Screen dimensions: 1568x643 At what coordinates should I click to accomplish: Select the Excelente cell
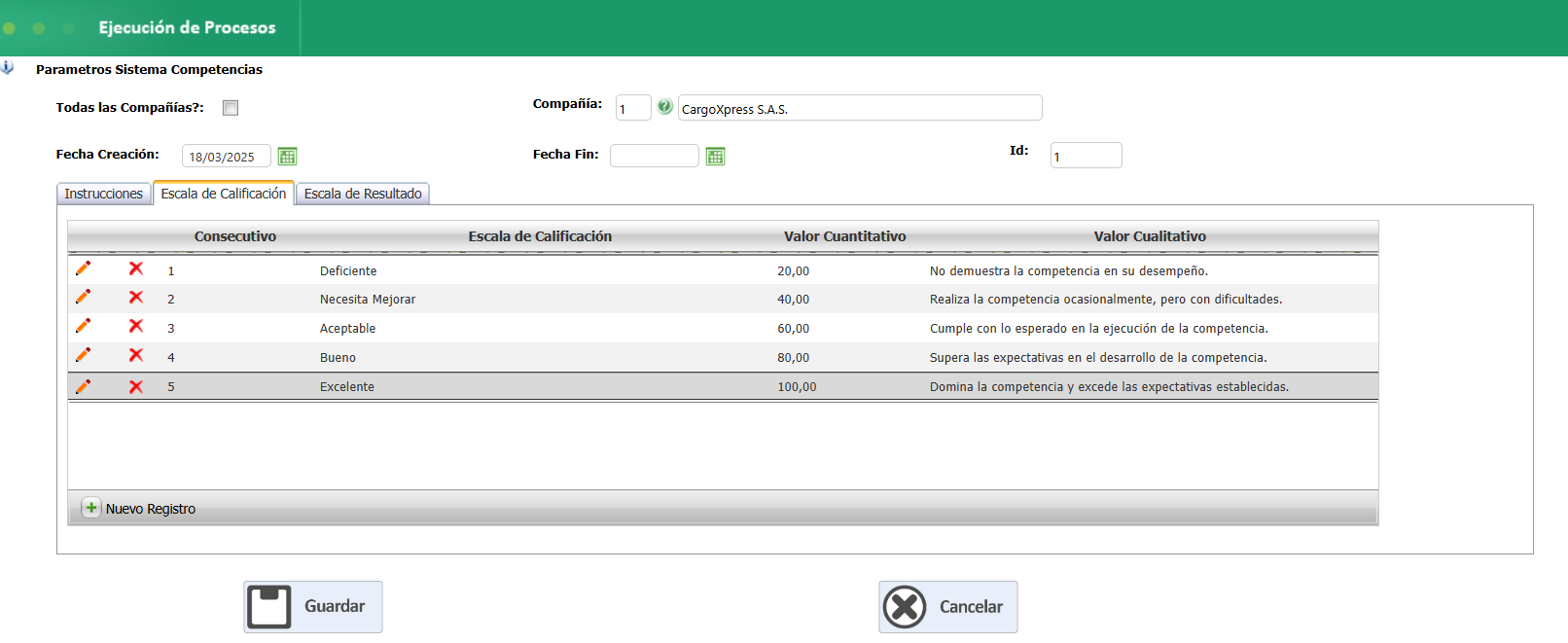point(347,387)
